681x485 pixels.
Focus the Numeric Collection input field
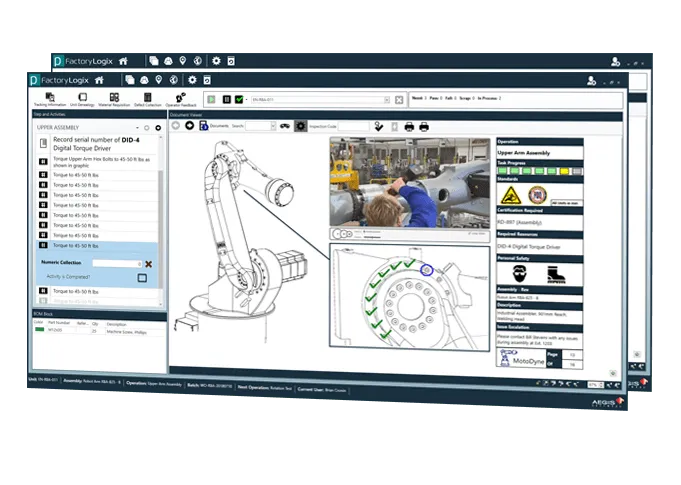click(x=117, y=264)
